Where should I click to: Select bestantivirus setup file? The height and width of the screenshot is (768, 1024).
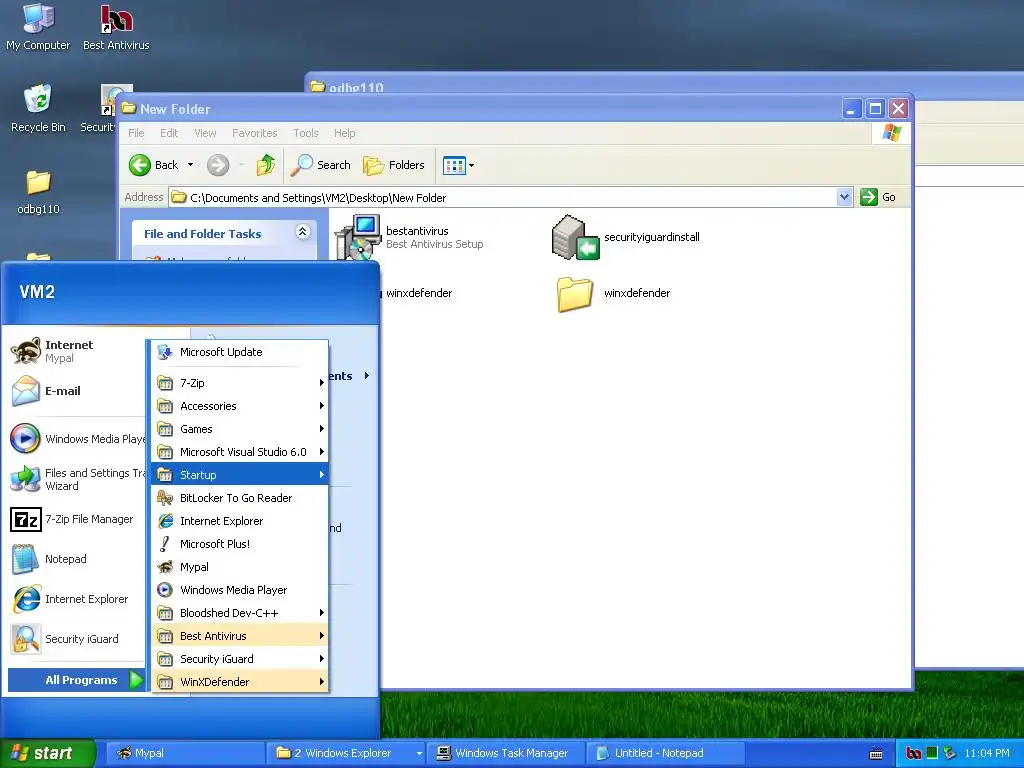(409, 237)
